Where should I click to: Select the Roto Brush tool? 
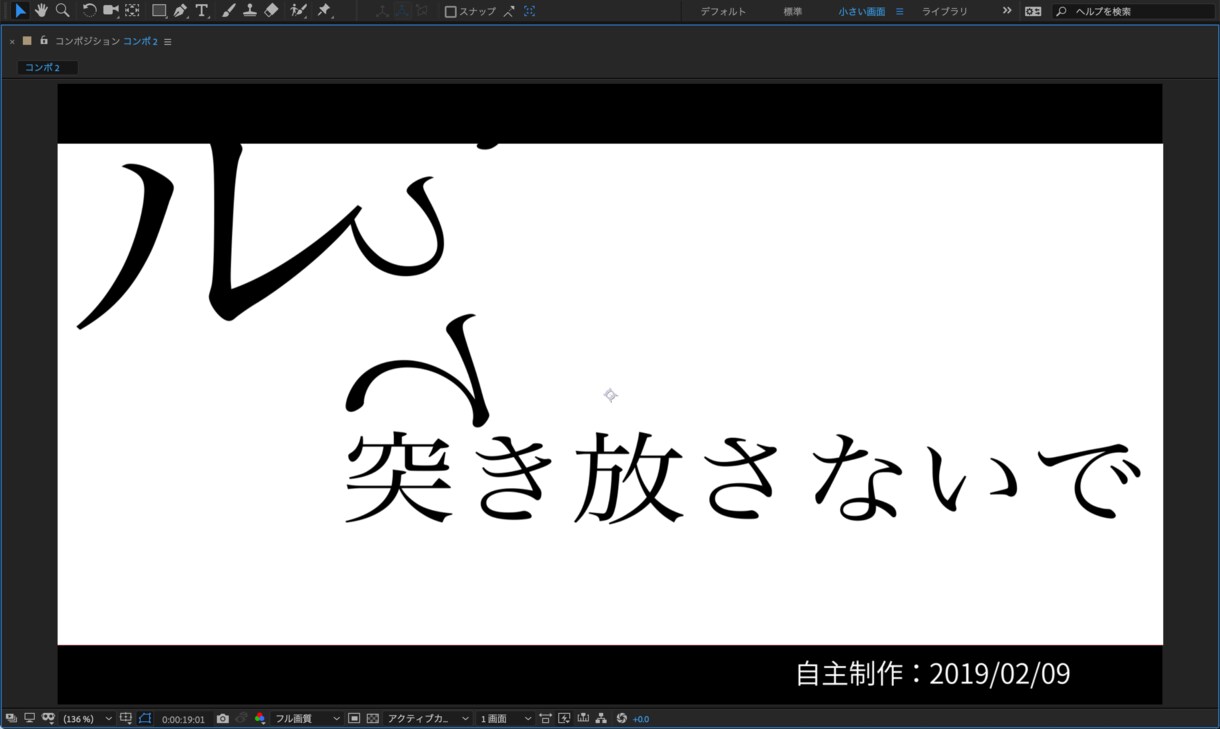coord(298,11)
